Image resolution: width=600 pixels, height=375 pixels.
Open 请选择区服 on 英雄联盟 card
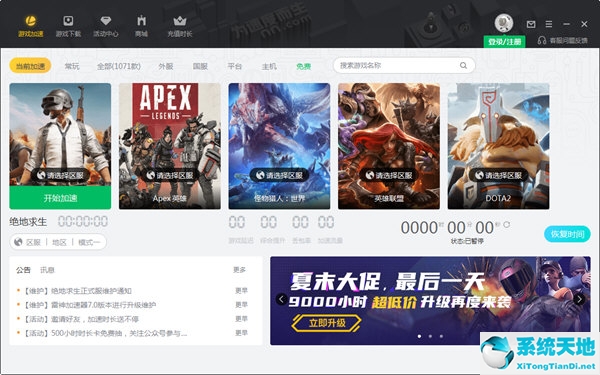click(389, 175)
